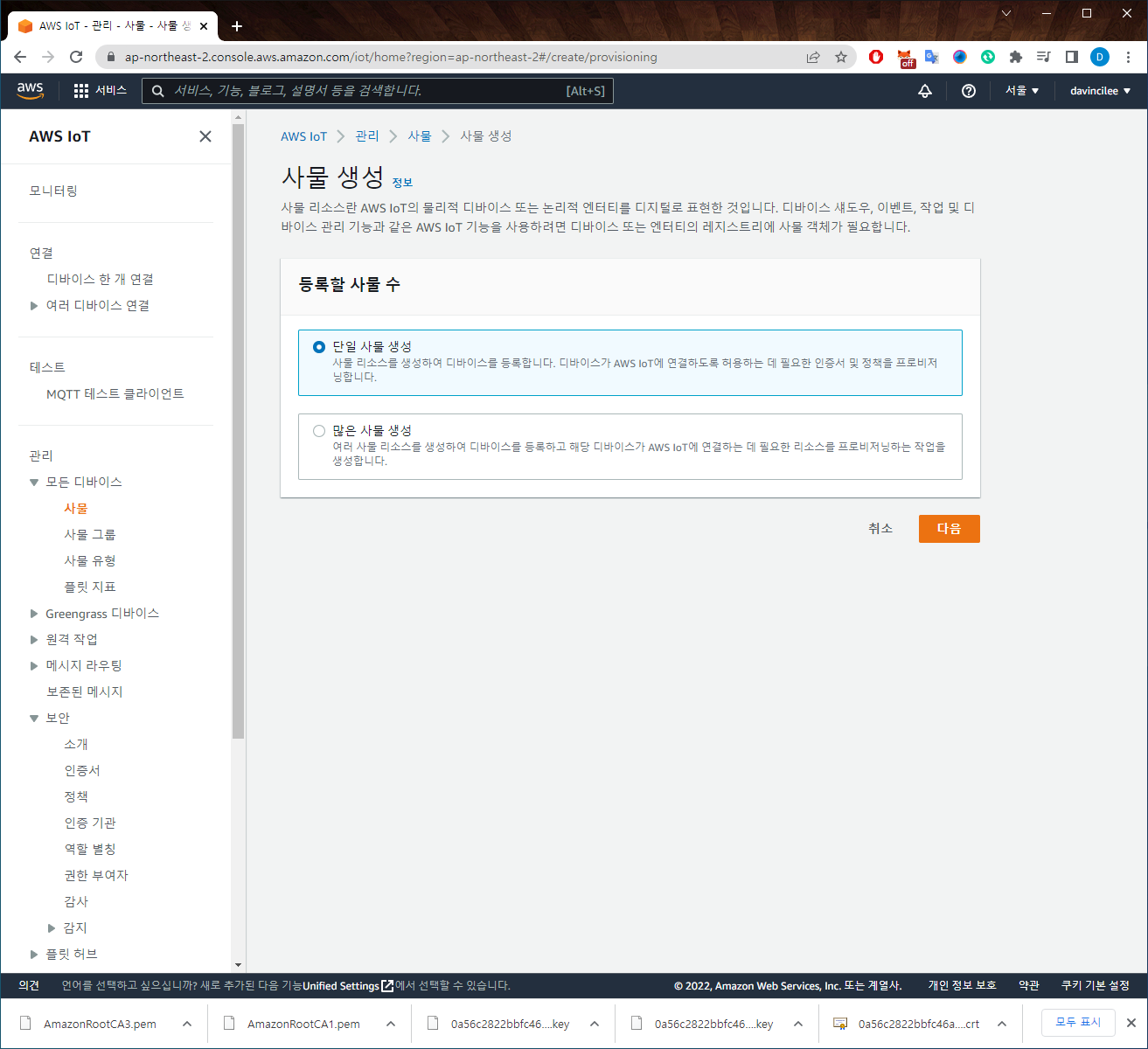The width and height of the screenshot is (1148, 1049).
Task: Open 모니터링 in the sidebar
Action: (x=53, y=191)
